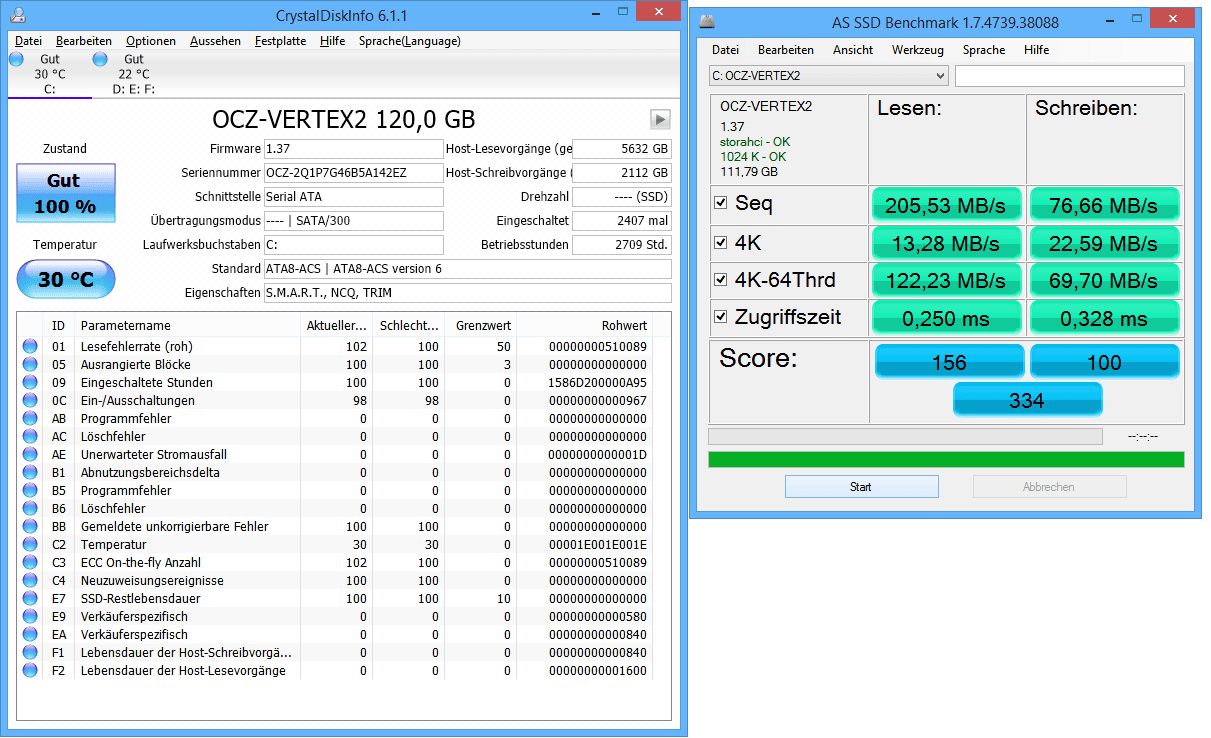1211x738 pixels.
Task: Click the total score 334 button
Action: (x=1027, y=399)
